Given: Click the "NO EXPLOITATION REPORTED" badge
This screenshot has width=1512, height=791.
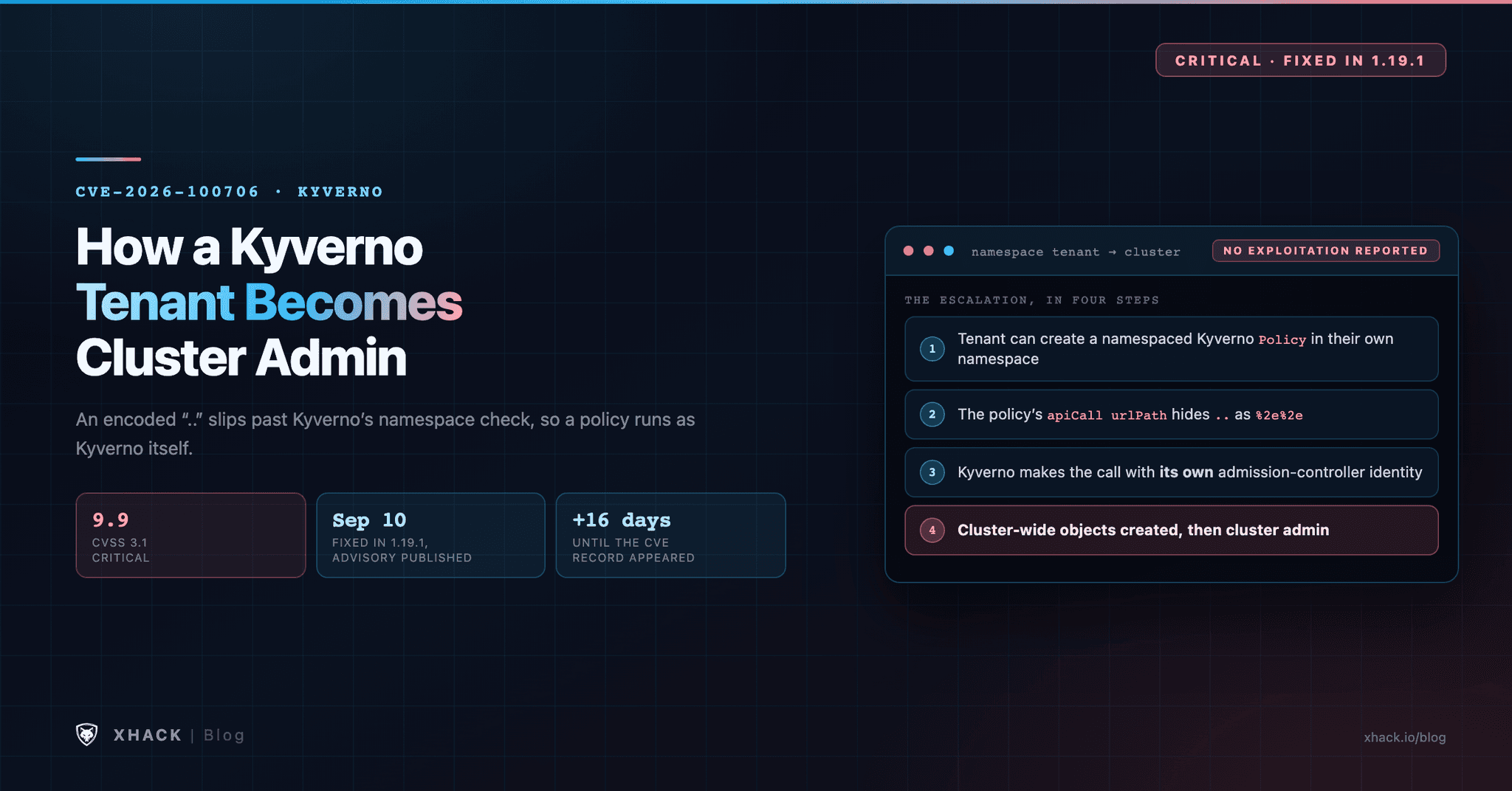Looking at the screenshot, I should 1325,251.
